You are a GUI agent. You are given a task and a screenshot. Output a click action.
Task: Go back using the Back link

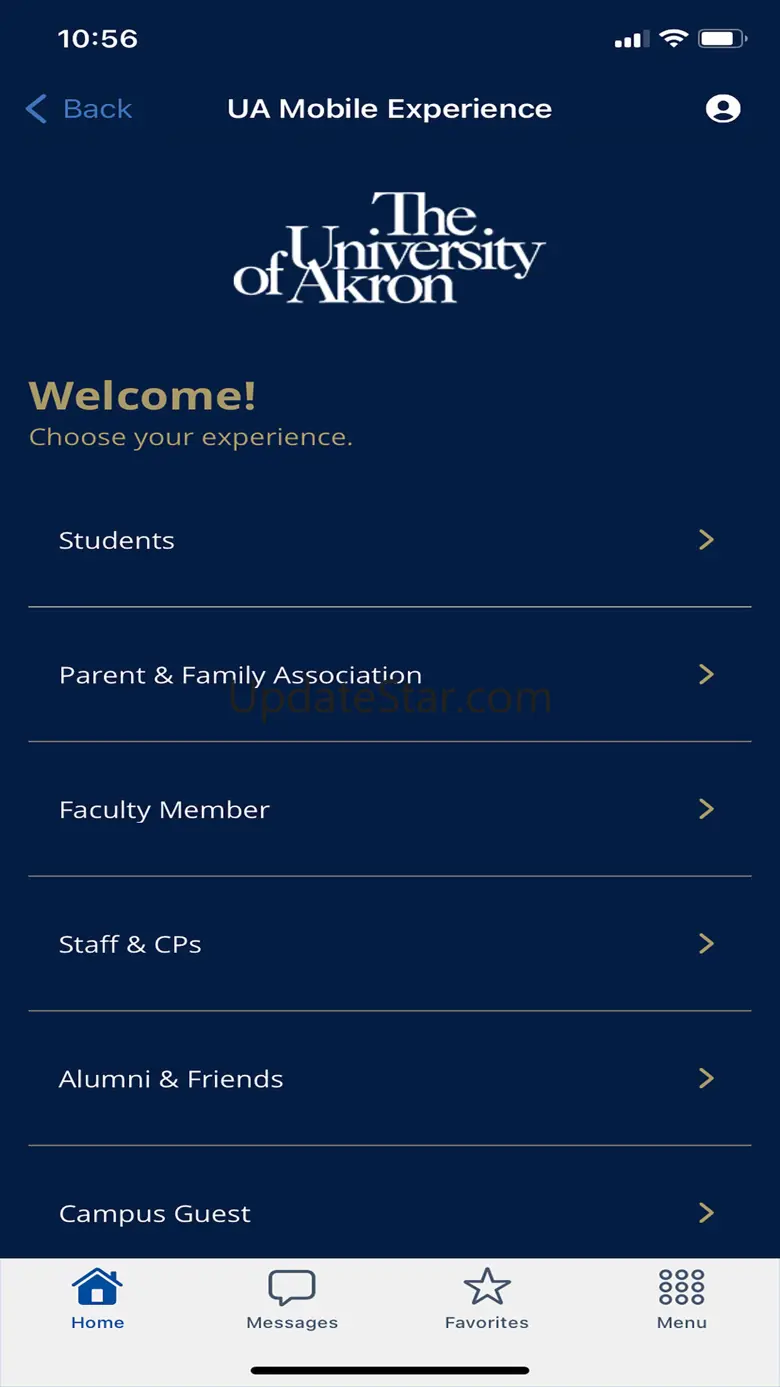97,108
